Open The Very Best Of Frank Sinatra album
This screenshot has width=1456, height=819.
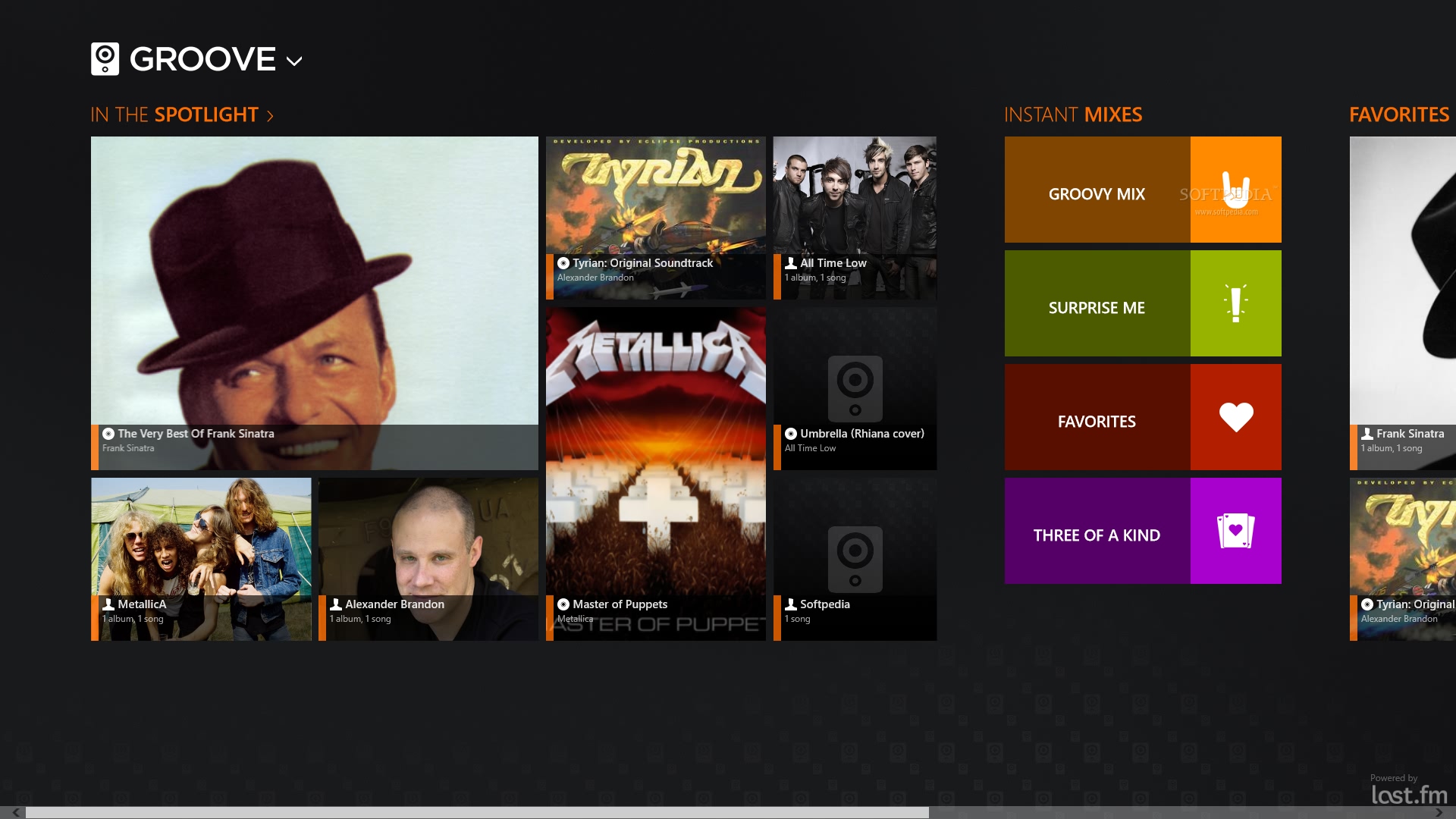(314, 303)
